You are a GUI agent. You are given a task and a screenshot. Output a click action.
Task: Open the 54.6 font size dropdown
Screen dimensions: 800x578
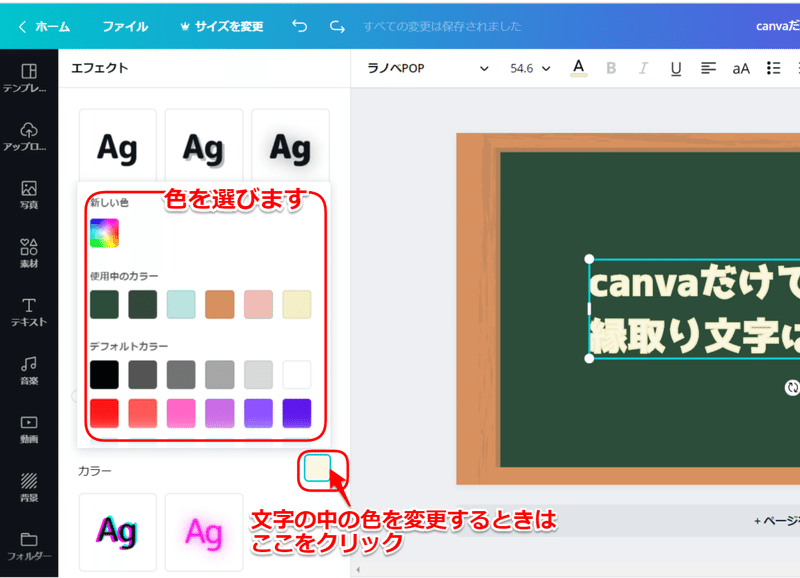531,68
